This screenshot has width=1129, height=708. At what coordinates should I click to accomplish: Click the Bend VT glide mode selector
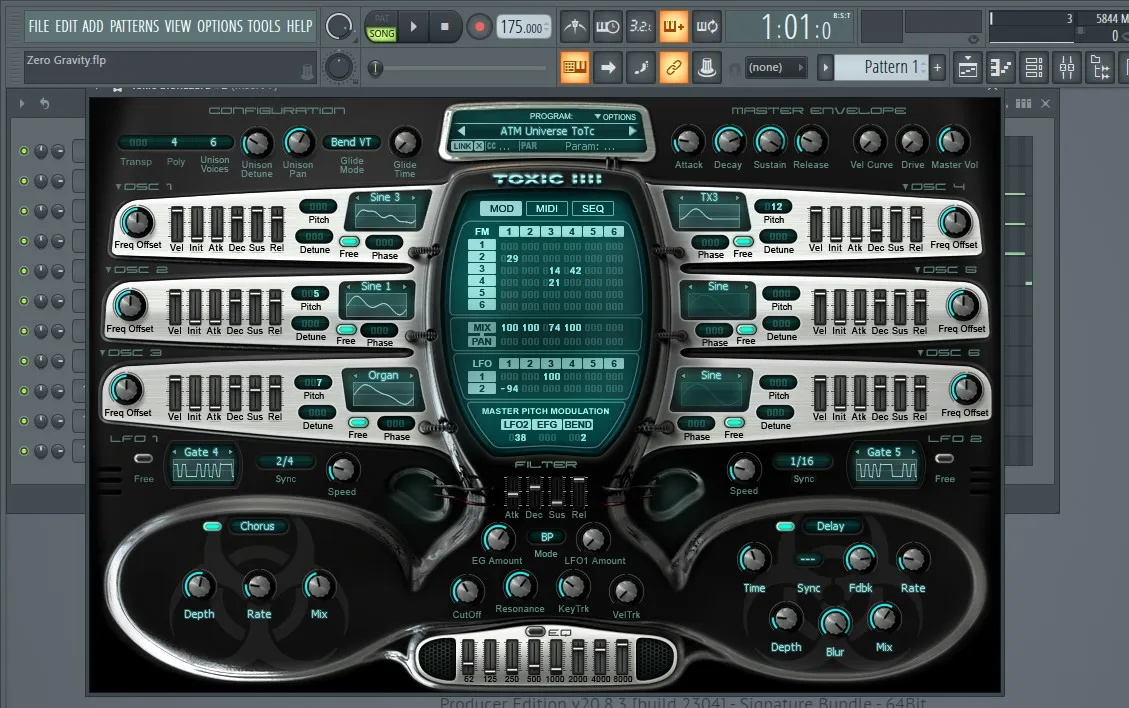pos(351,143)
